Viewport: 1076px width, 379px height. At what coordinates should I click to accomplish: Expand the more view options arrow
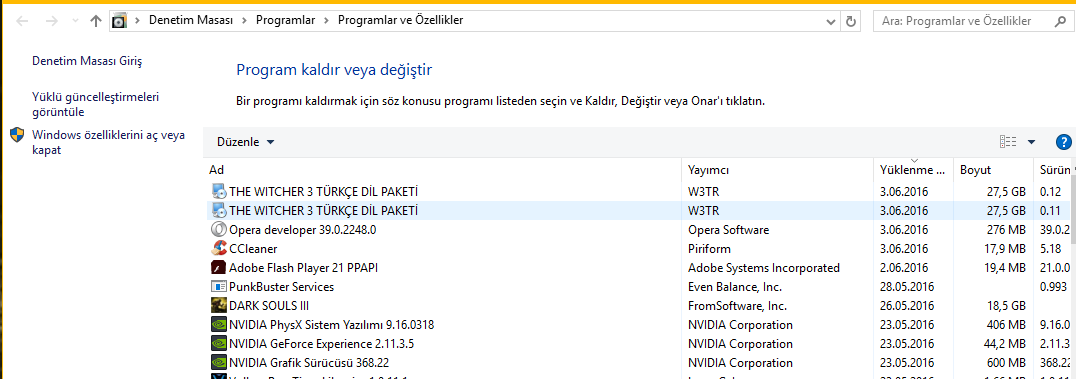coord(1031,142)
